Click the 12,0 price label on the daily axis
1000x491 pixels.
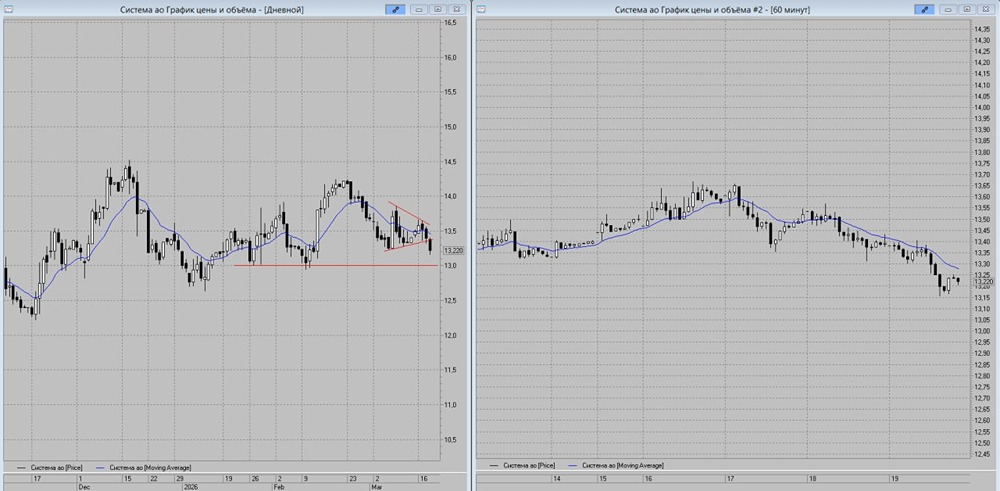[450, 335]
